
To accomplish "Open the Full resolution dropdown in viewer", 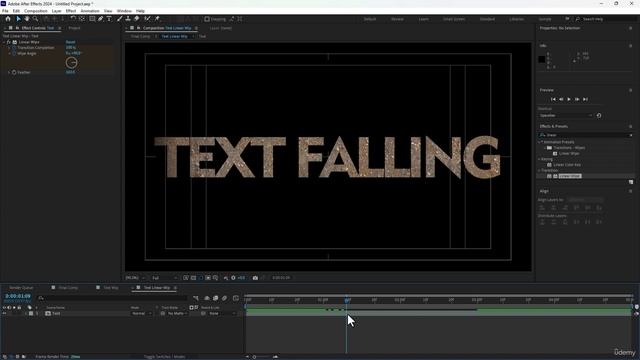I will (x=164, y=278).
